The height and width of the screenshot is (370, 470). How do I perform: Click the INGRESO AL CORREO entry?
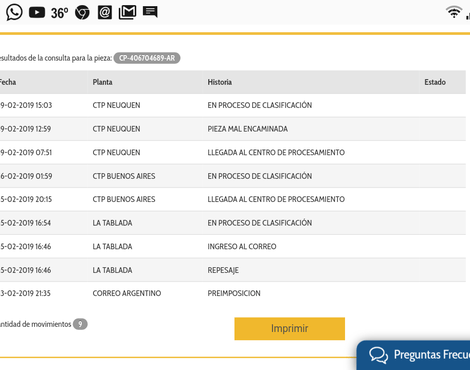coord(242,247)
